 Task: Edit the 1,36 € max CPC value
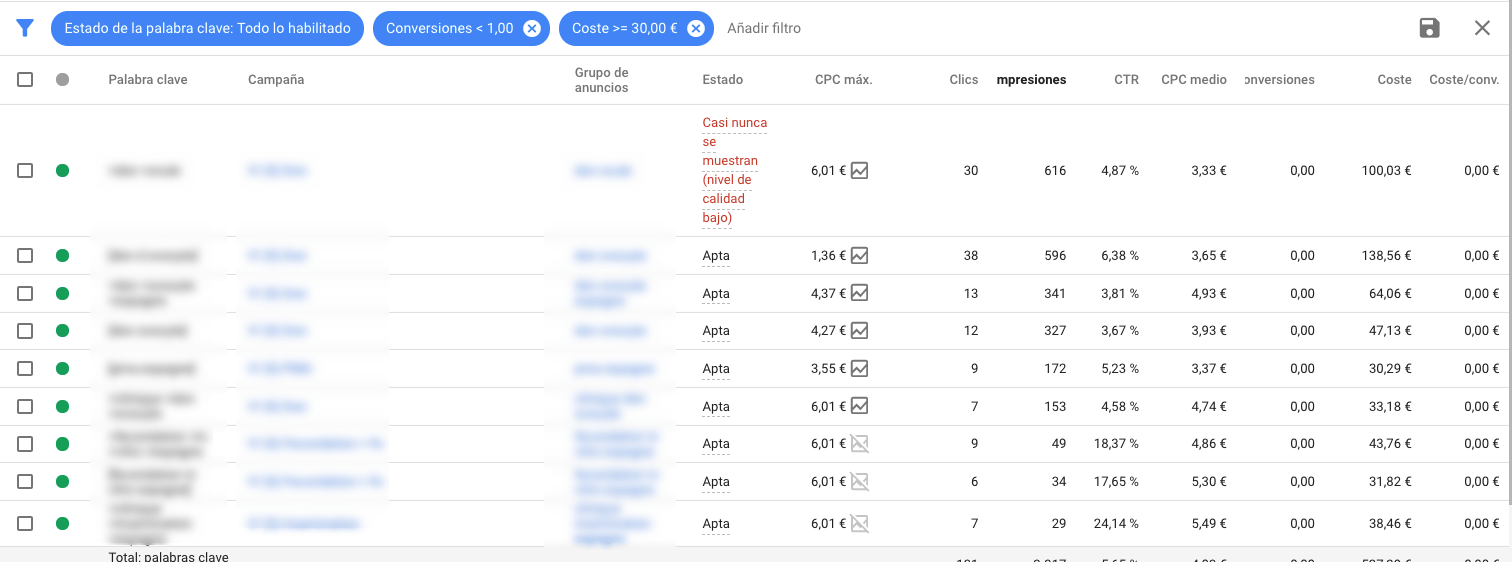point(829,256)
